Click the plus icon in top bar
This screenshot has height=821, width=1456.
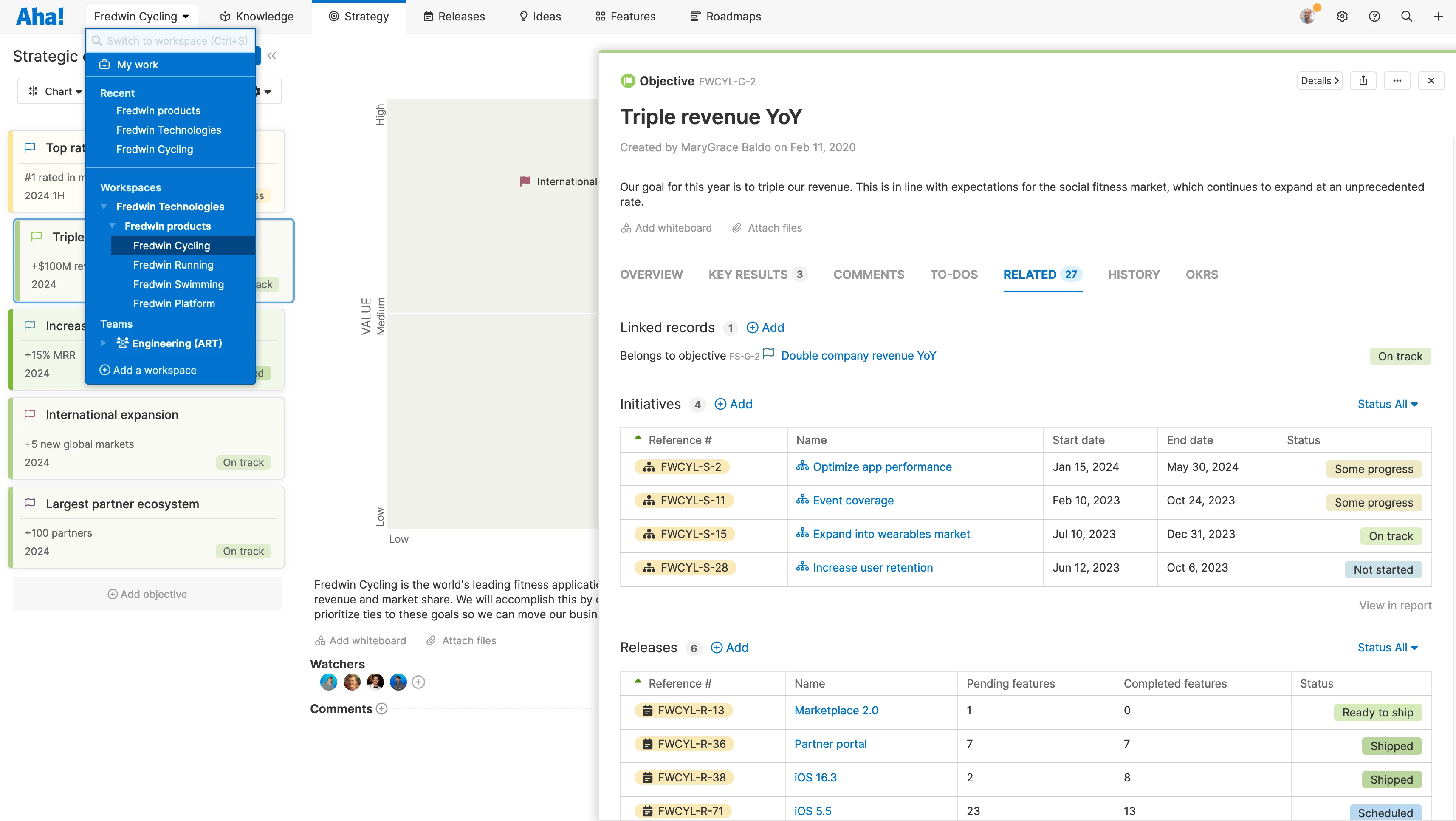pyautogui.click(x=1438, y=17)
